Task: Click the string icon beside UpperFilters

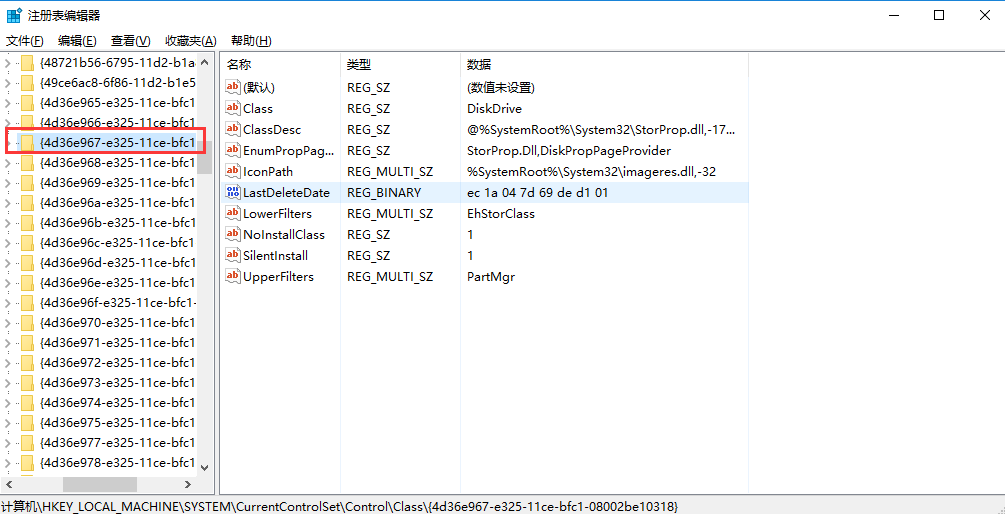Action: point(233,276)
